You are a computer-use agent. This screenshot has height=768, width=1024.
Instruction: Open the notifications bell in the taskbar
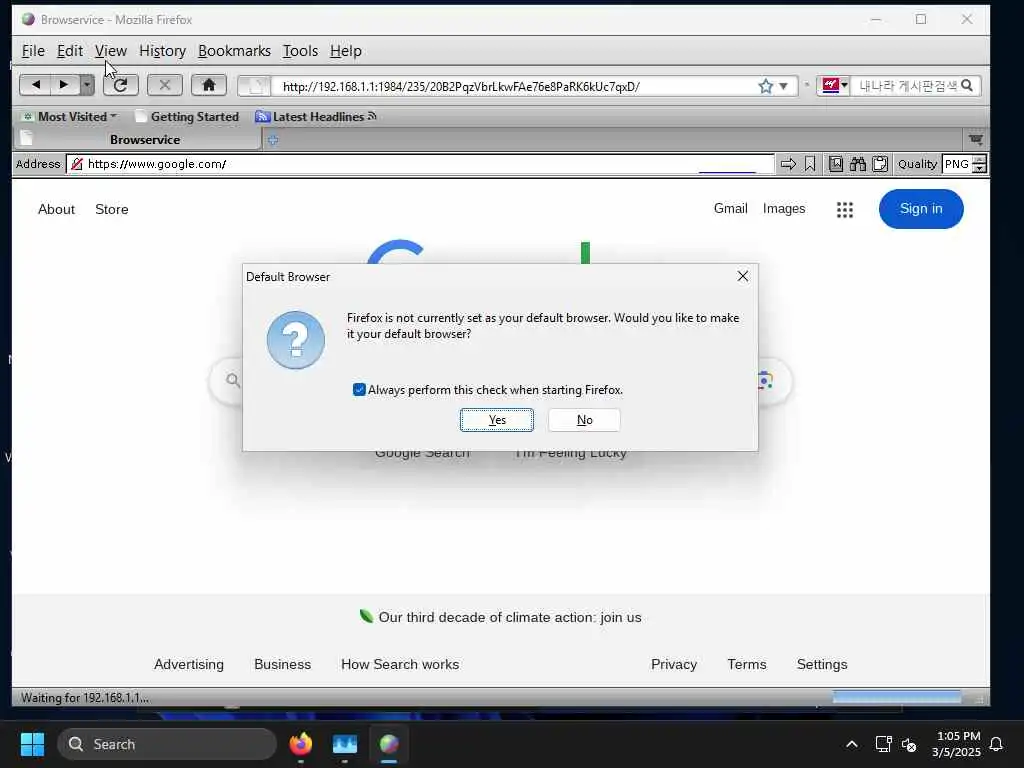coord(997,744)
